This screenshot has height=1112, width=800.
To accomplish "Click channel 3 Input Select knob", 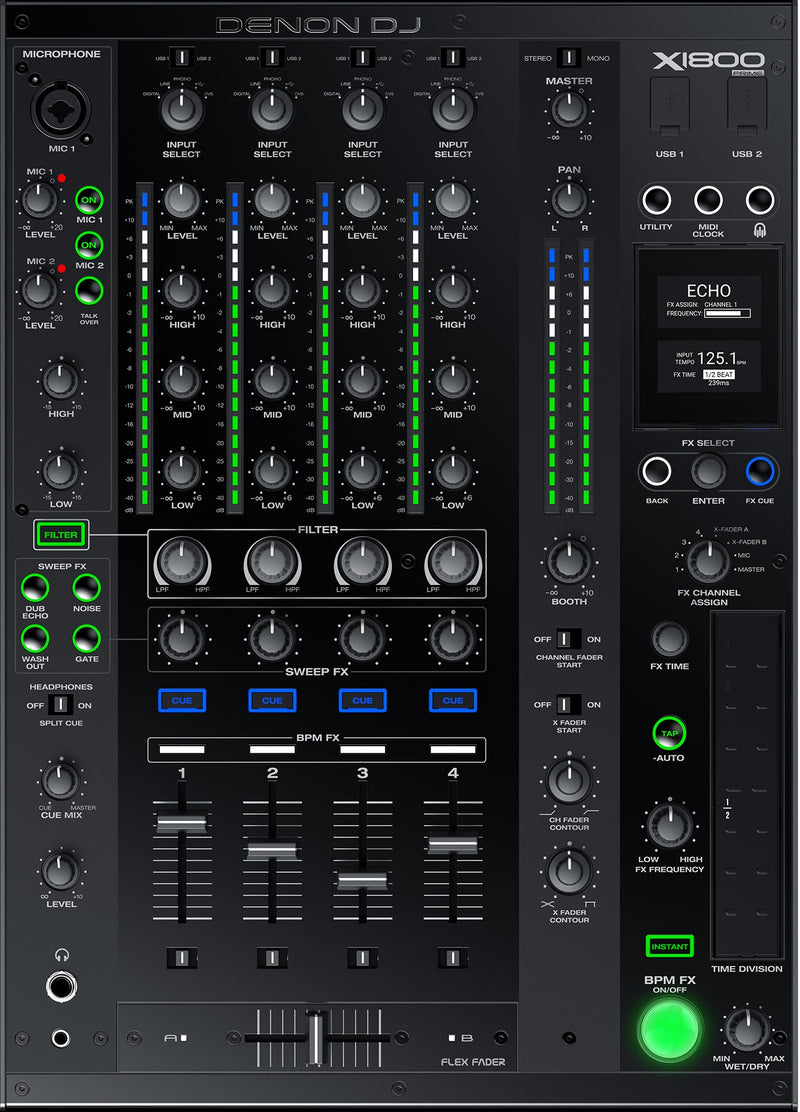I will (x=362, y=109).
